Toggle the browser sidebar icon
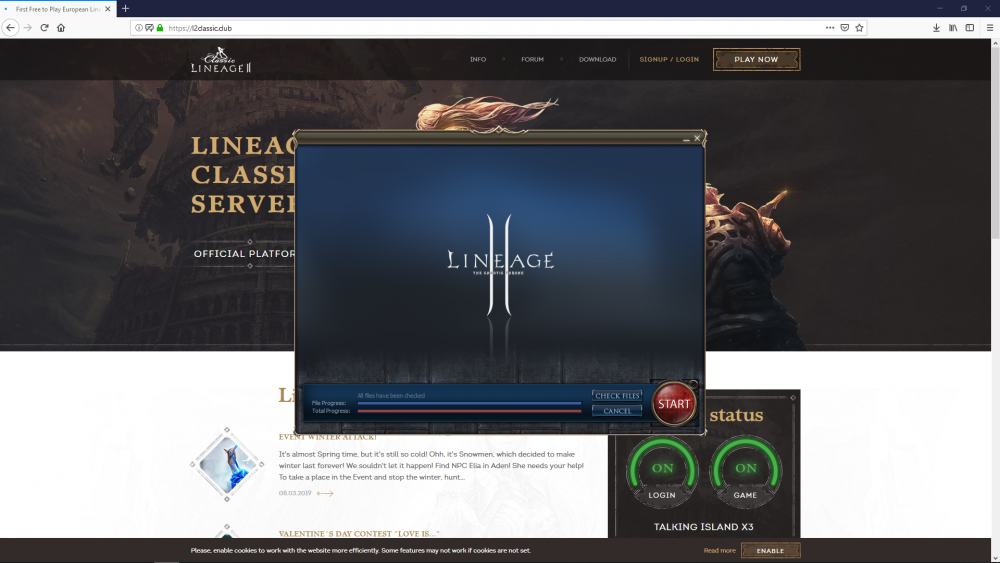Viewport: 1000px width, 563px height. click(969, 27)
